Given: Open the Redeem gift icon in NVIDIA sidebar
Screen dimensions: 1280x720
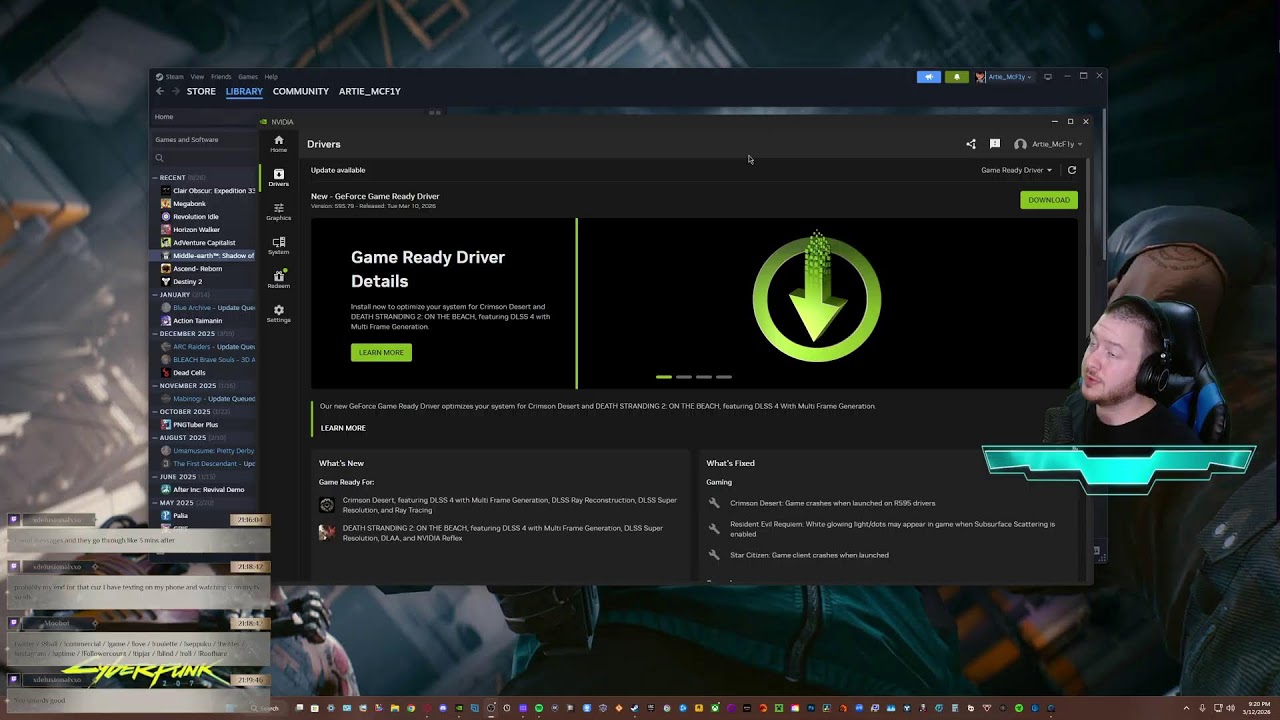Looking at the screenshot, I should [278, 279].
